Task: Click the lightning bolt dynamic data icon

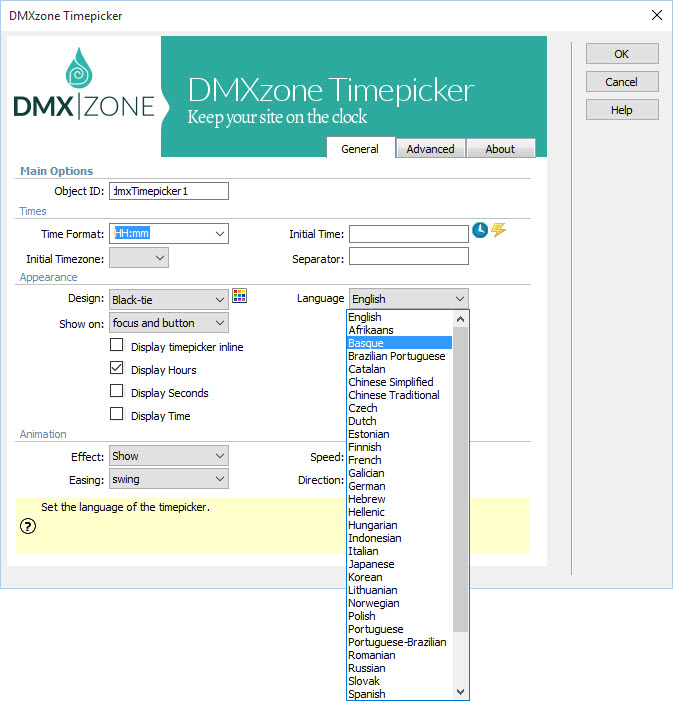Action: pyautogui.click(x=498, y=230)
